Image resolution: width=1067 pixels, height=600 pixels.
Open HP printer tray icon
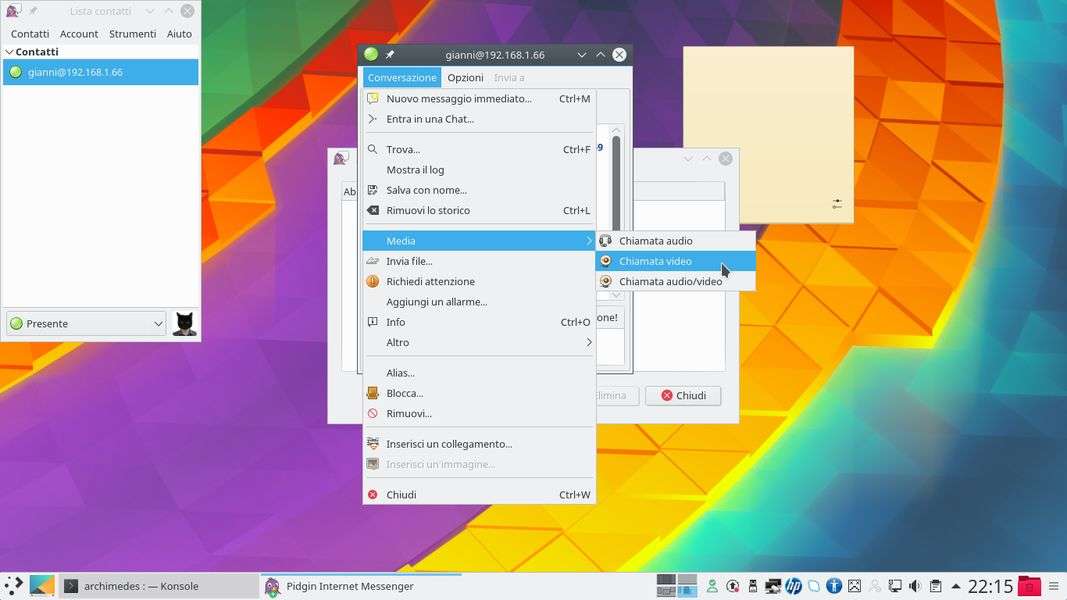(793, 586)
